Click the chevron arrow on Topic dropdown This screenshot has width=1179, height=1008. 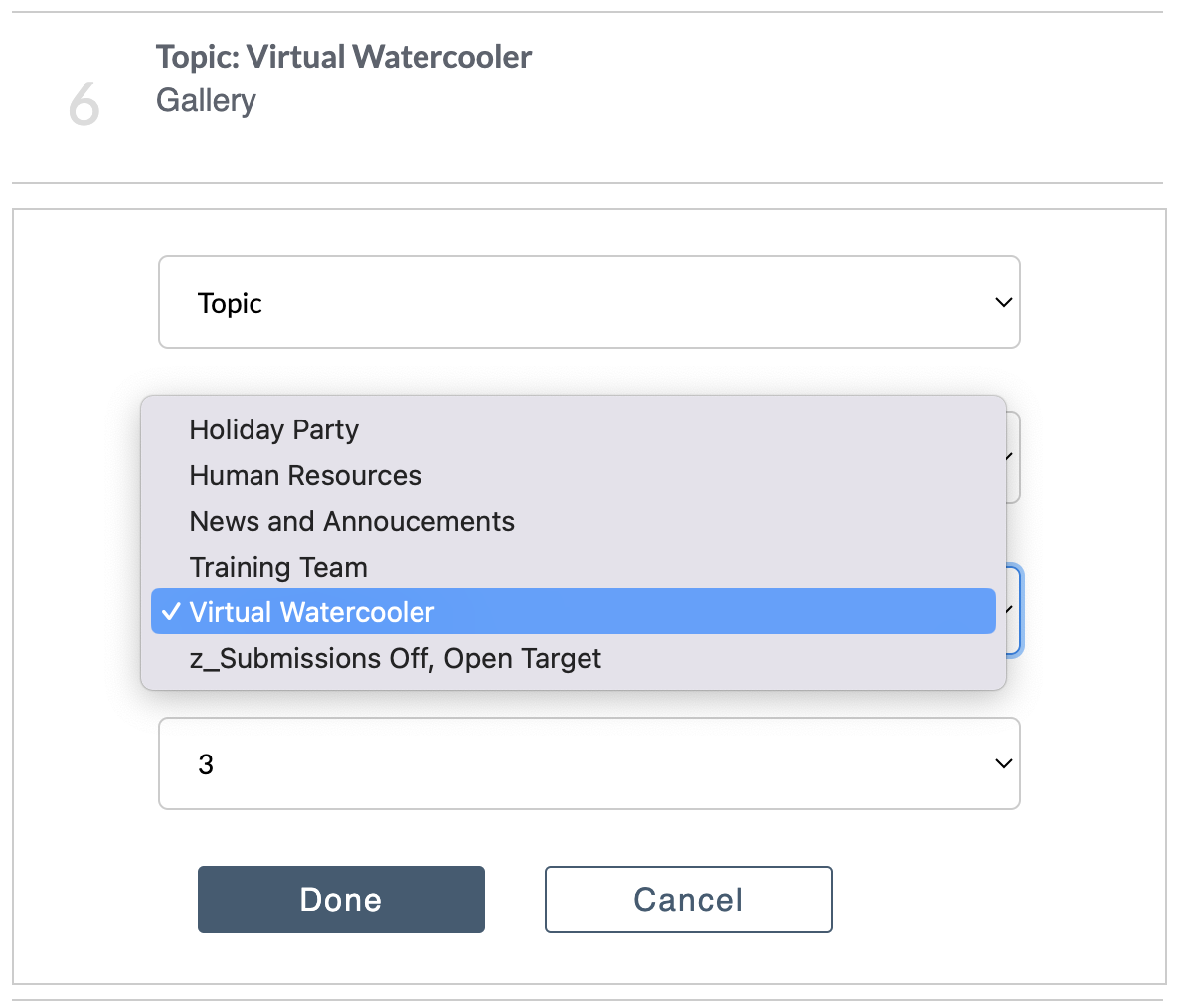point(1003,303)
